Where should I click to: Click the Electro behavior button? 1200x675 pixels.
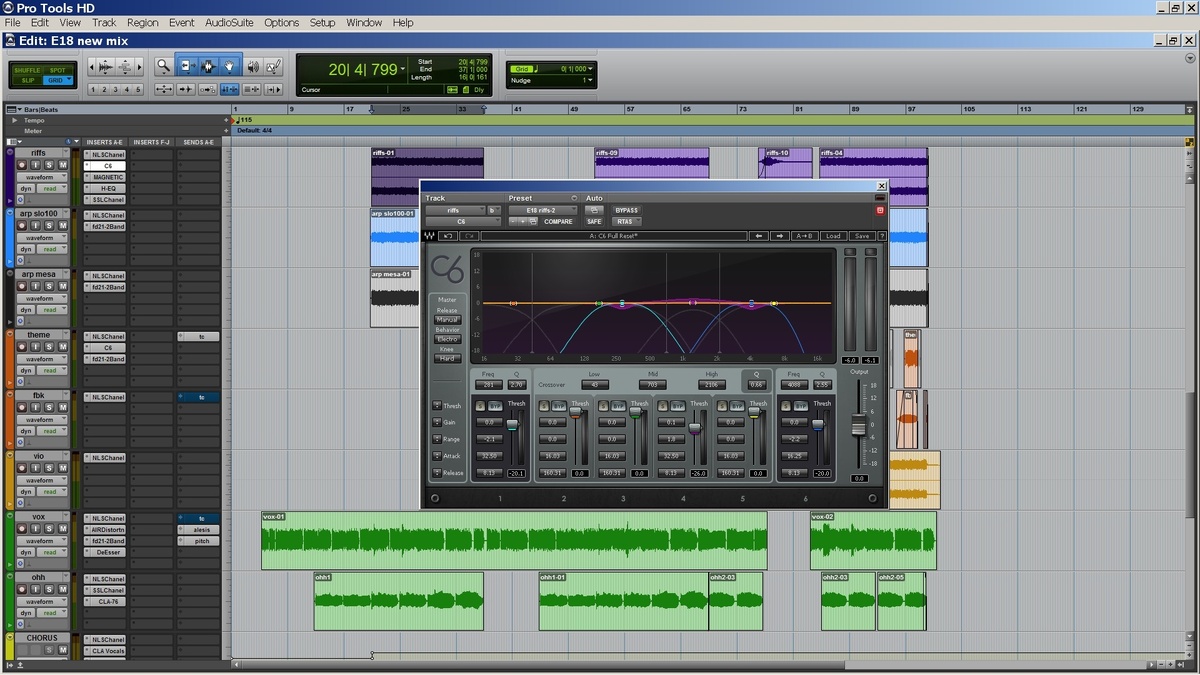447,339
